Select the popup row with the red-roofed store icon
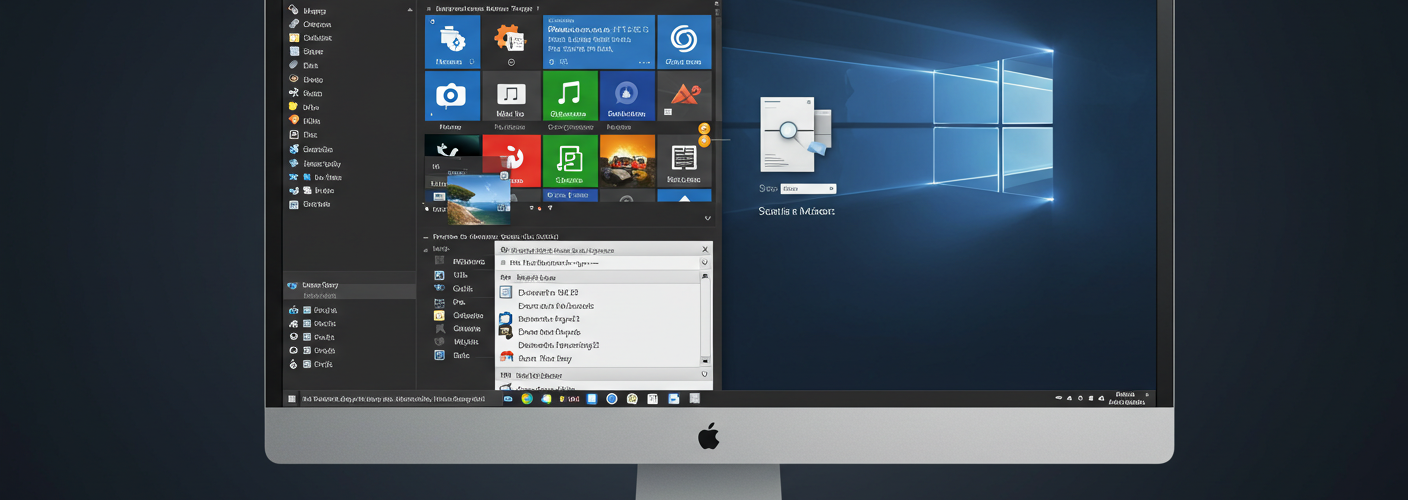The height and width of the screenshot is (500, 1408). 598,358
